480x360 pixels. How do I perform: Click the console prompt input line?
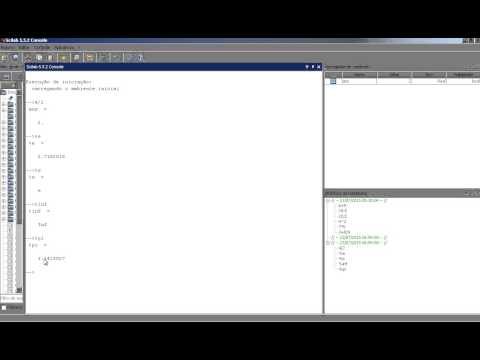pyautogui.click(x=173, y=272)
